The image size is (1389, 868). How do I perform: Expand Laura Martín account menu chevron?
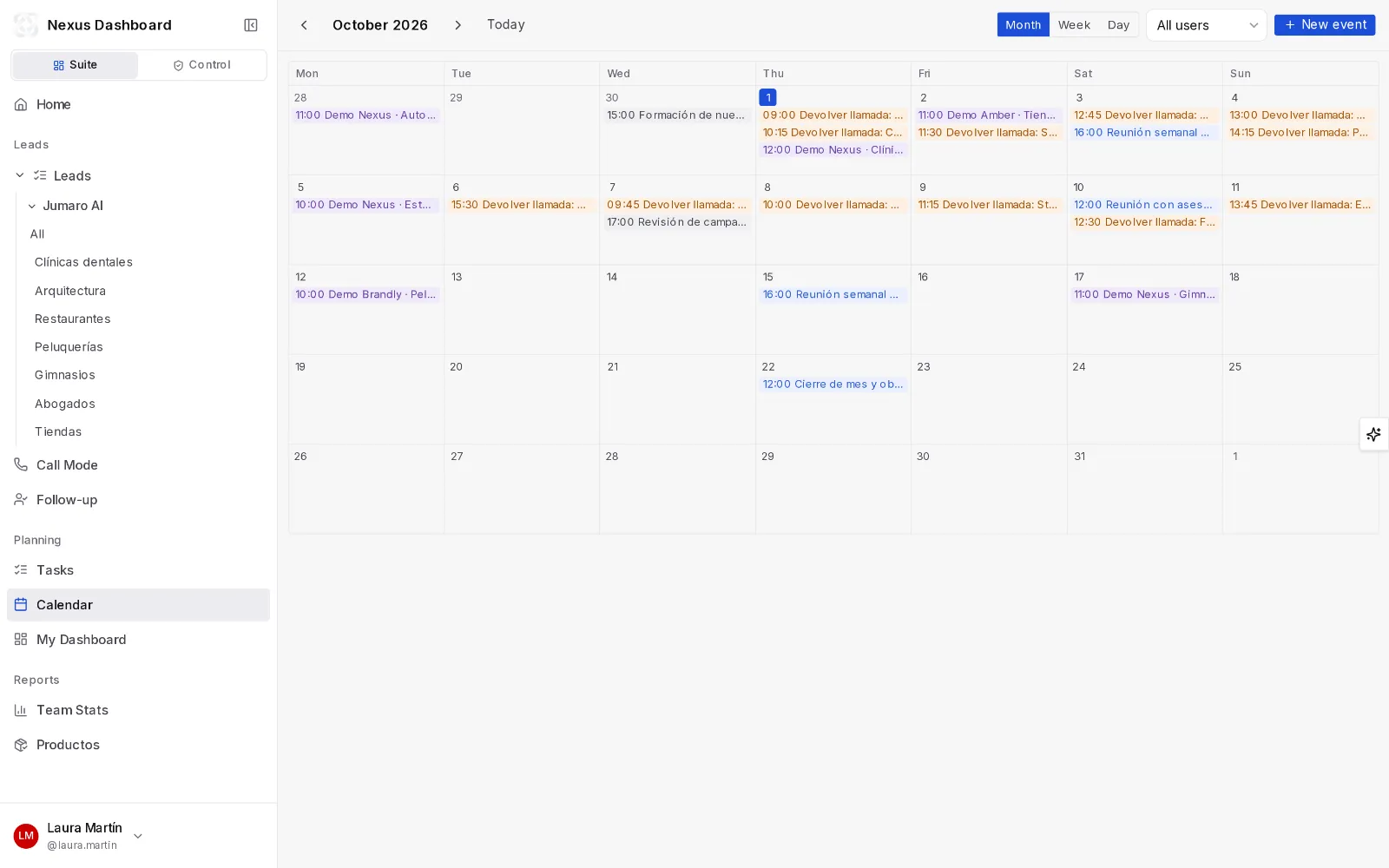[138, 836]
